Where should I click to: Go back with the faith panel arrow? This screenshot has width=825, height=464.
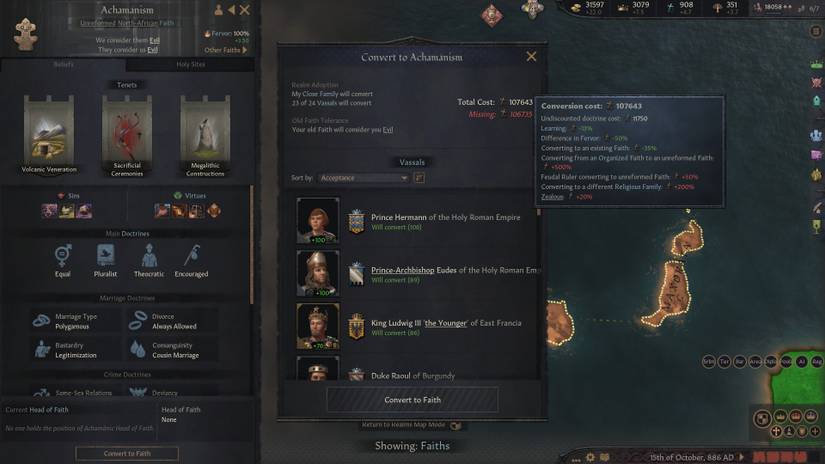pyautogui.click(x=232, y=9)
